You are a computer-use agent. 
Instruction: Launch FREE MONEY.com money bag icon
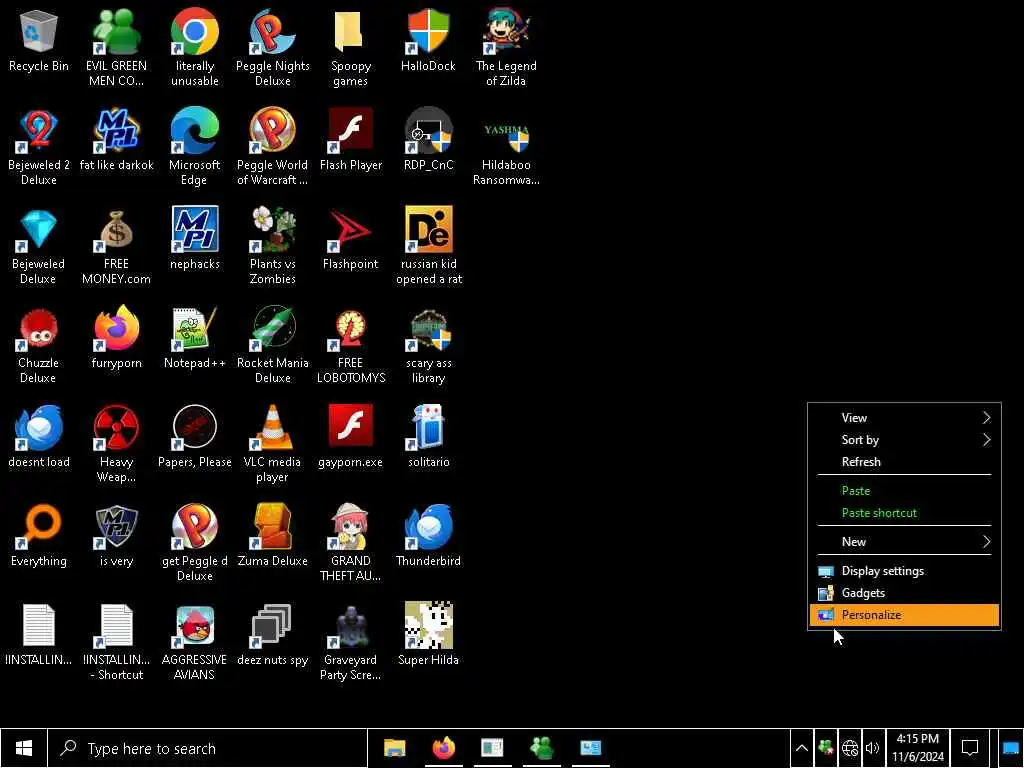116,246
